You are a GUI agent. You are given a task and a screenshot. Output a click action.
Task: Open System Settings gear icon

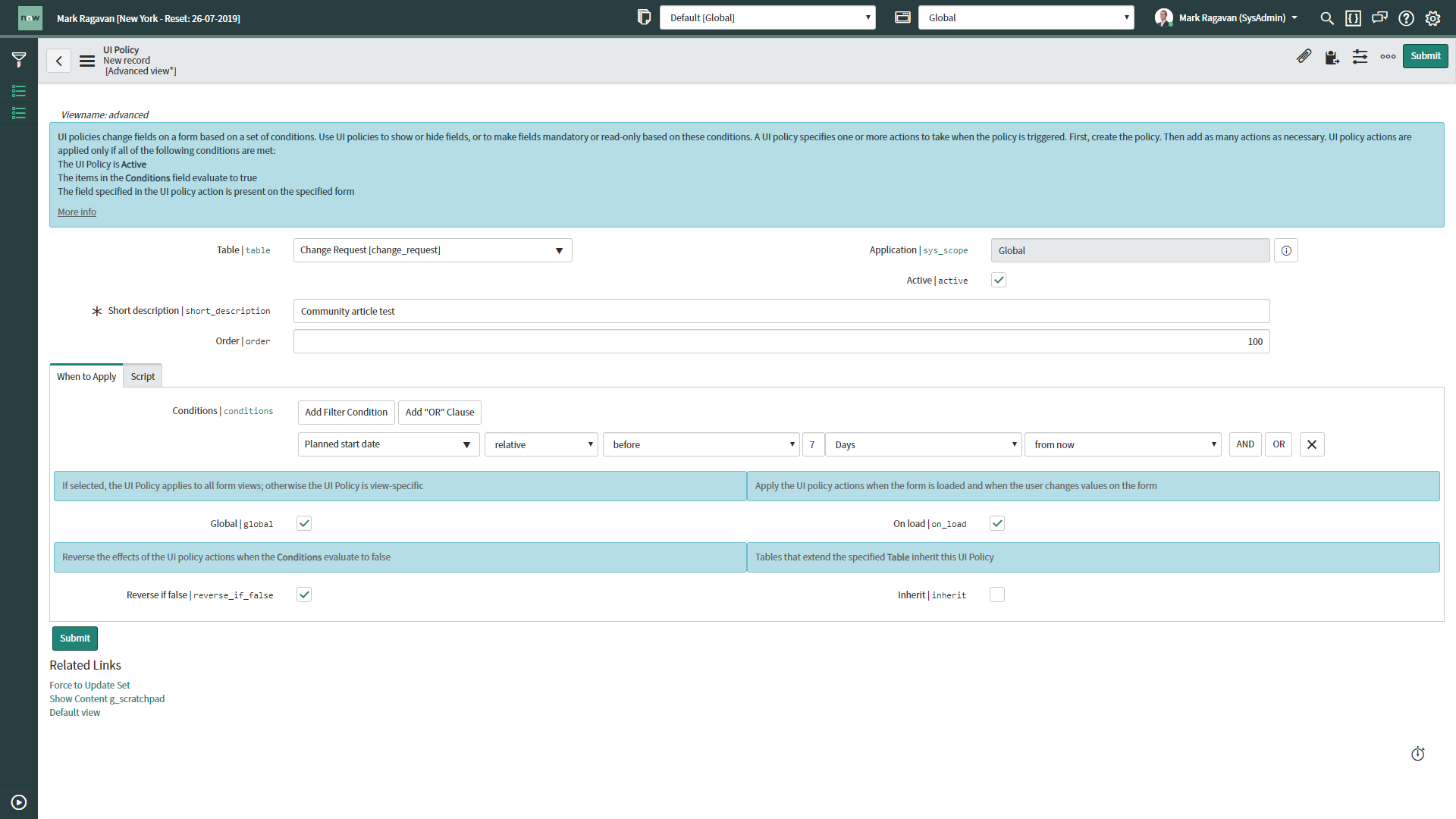[x=1433, y=17]
